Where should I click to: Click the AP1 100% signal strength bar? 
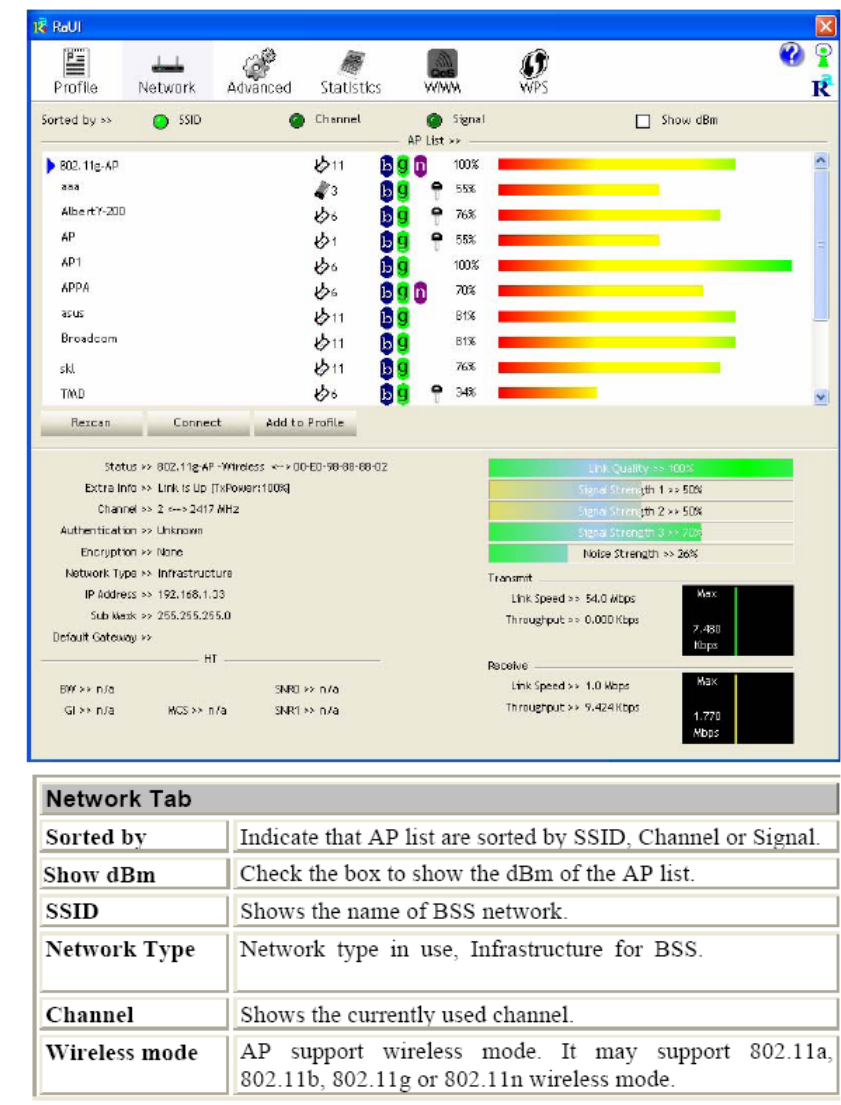[x=645, y=266]
